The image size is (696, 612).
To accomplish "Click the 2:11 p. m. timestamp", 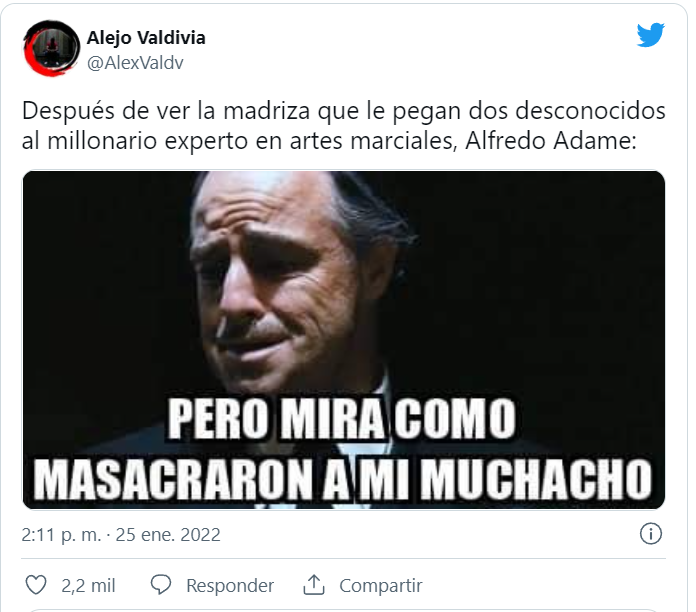I will [61, 535].
